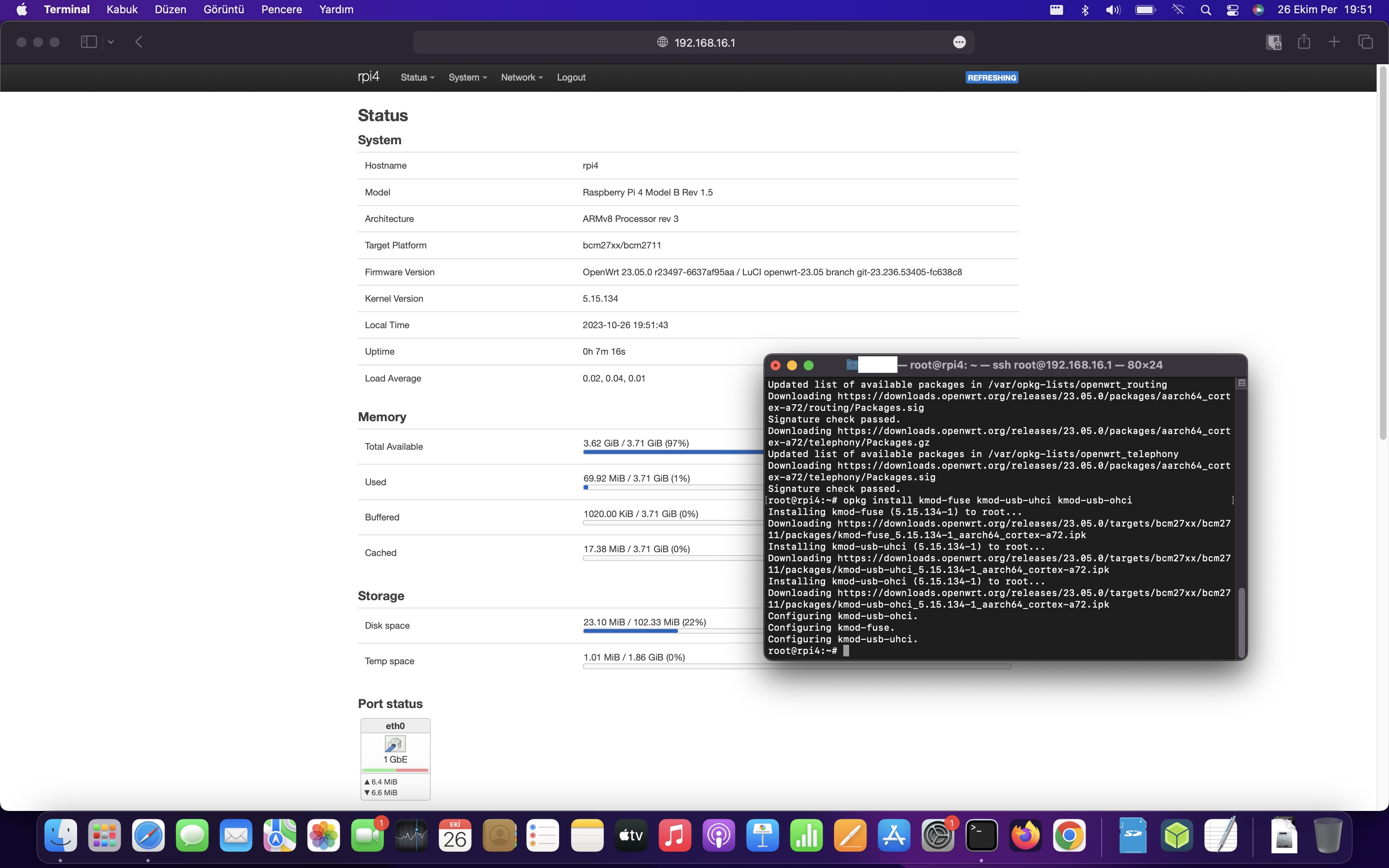Click the Safari address bar

click(693, 43)
